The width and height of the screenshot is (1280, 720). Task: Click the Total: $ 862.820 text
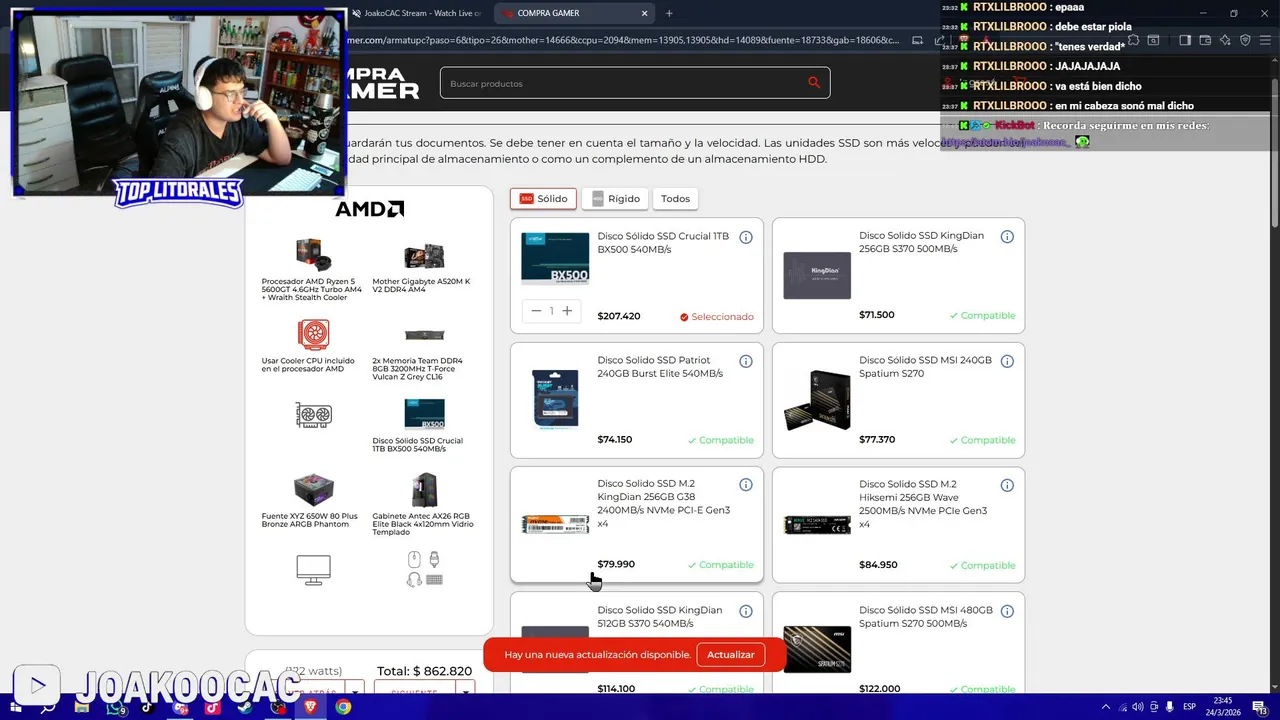(424, 671)
